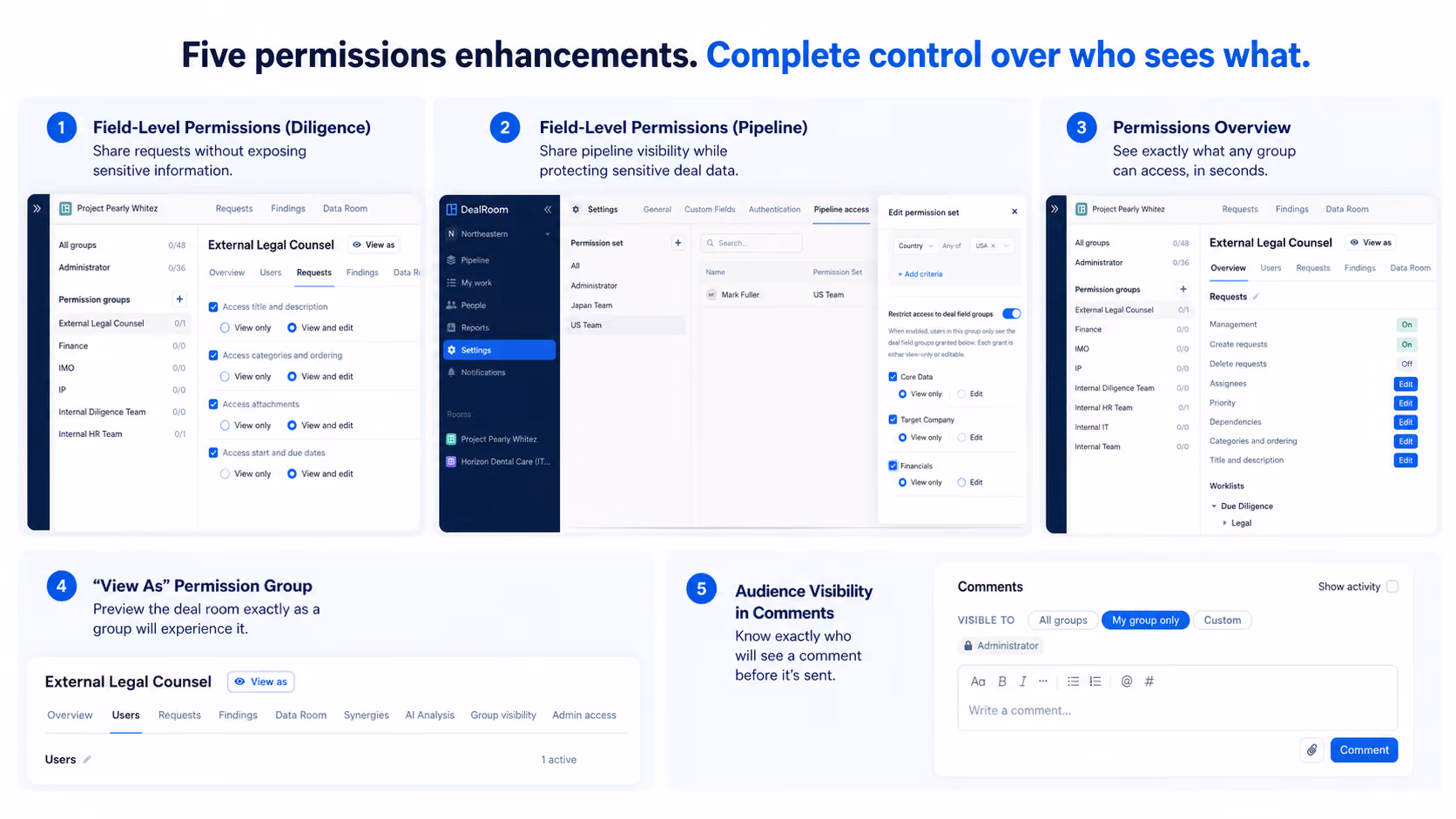The width and height of the screenshot is (1456, 819).
Task: Click the Add criteria link
Action: (x=920, y=274)
